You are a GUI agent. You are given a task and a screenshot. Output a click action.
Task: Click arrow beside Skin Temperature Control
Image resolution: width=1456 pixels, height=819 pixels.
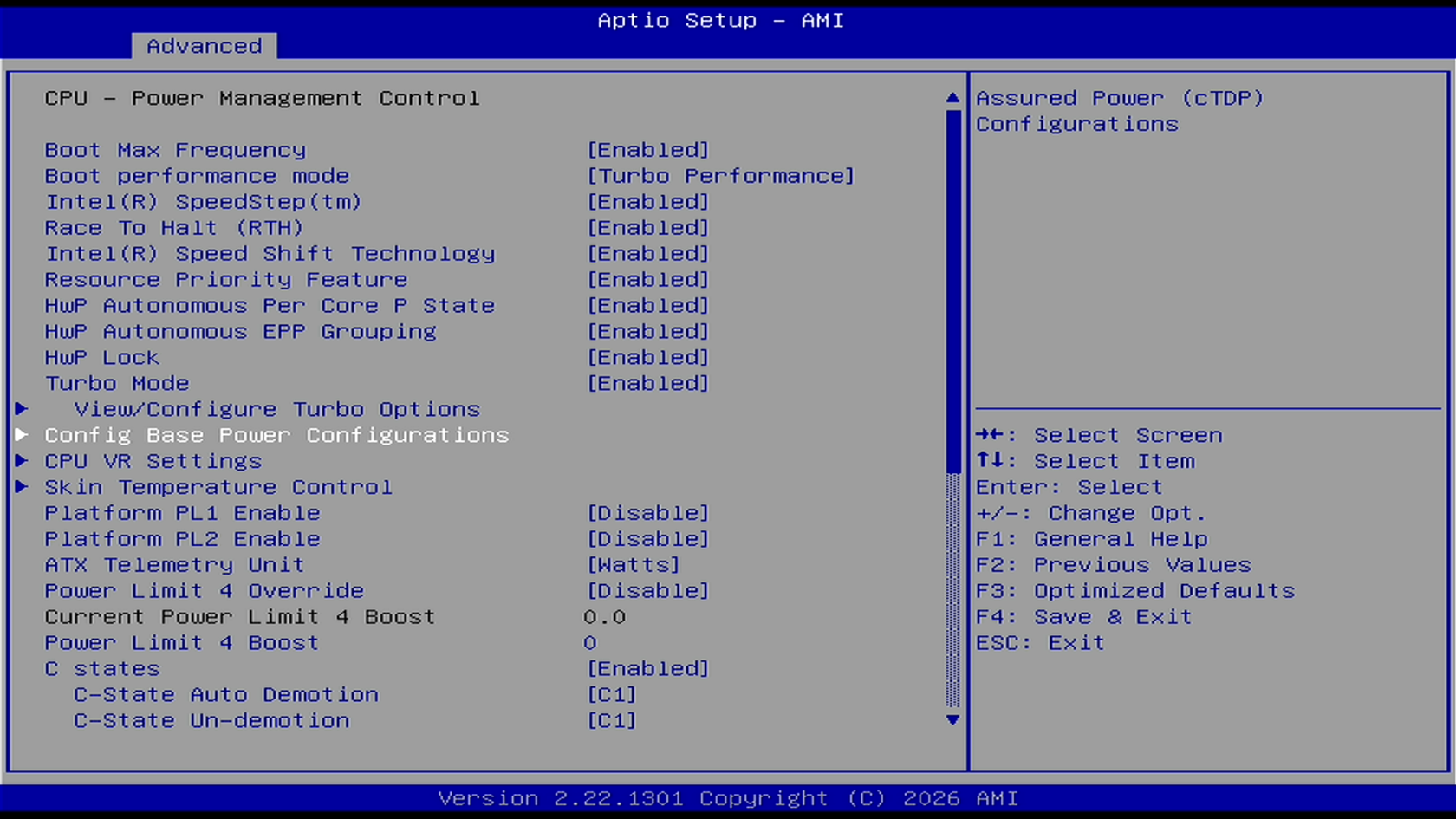22,487
